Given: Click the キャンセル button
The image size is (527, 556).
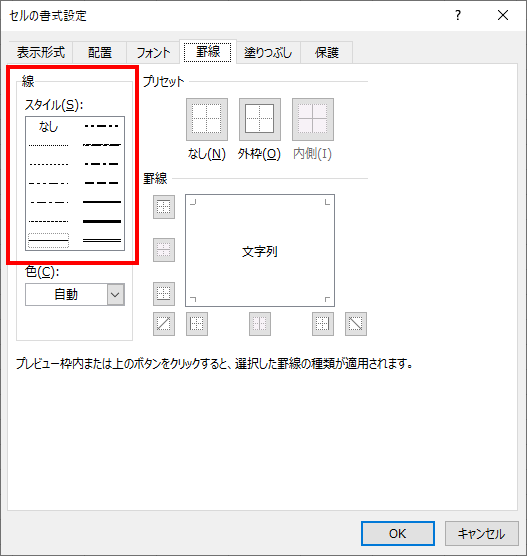Looking at the screenshot, I should pos(482,533).
